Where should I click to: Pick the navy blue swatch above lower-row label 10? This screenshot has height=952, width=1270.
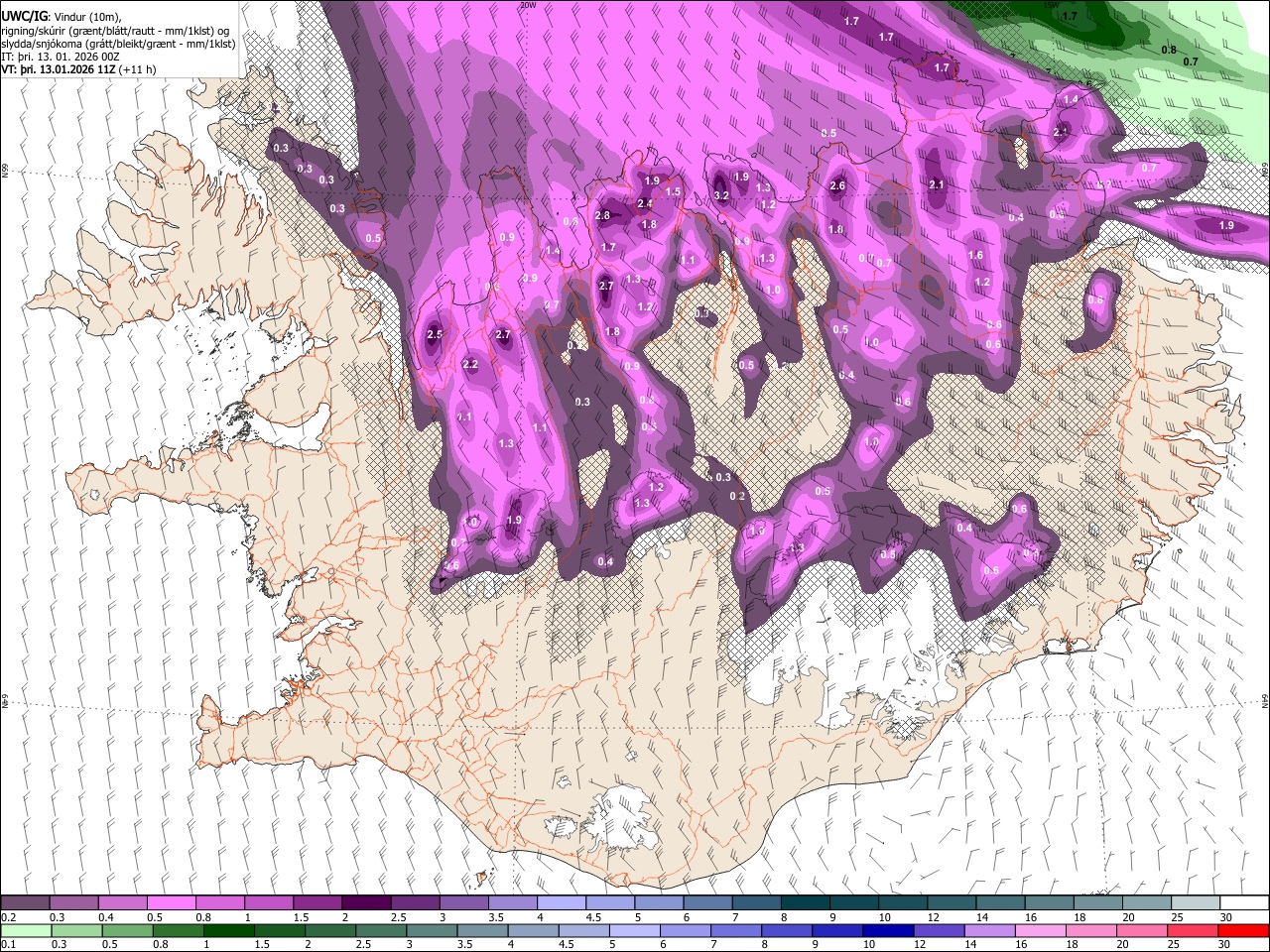click(x=887, y=930)
